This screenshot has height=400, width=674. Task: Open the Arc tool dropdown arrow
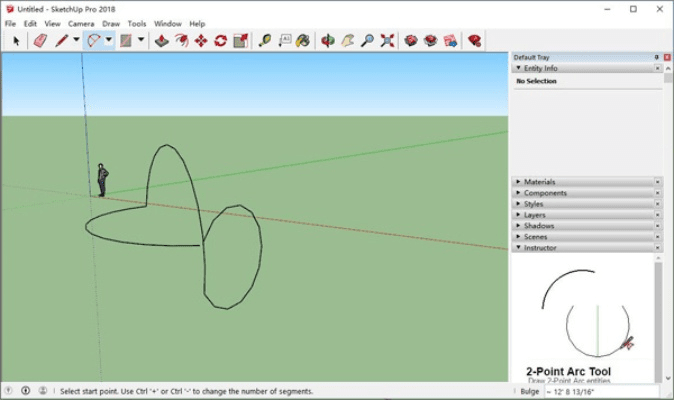pyautogui.click(x=109, y=40)
